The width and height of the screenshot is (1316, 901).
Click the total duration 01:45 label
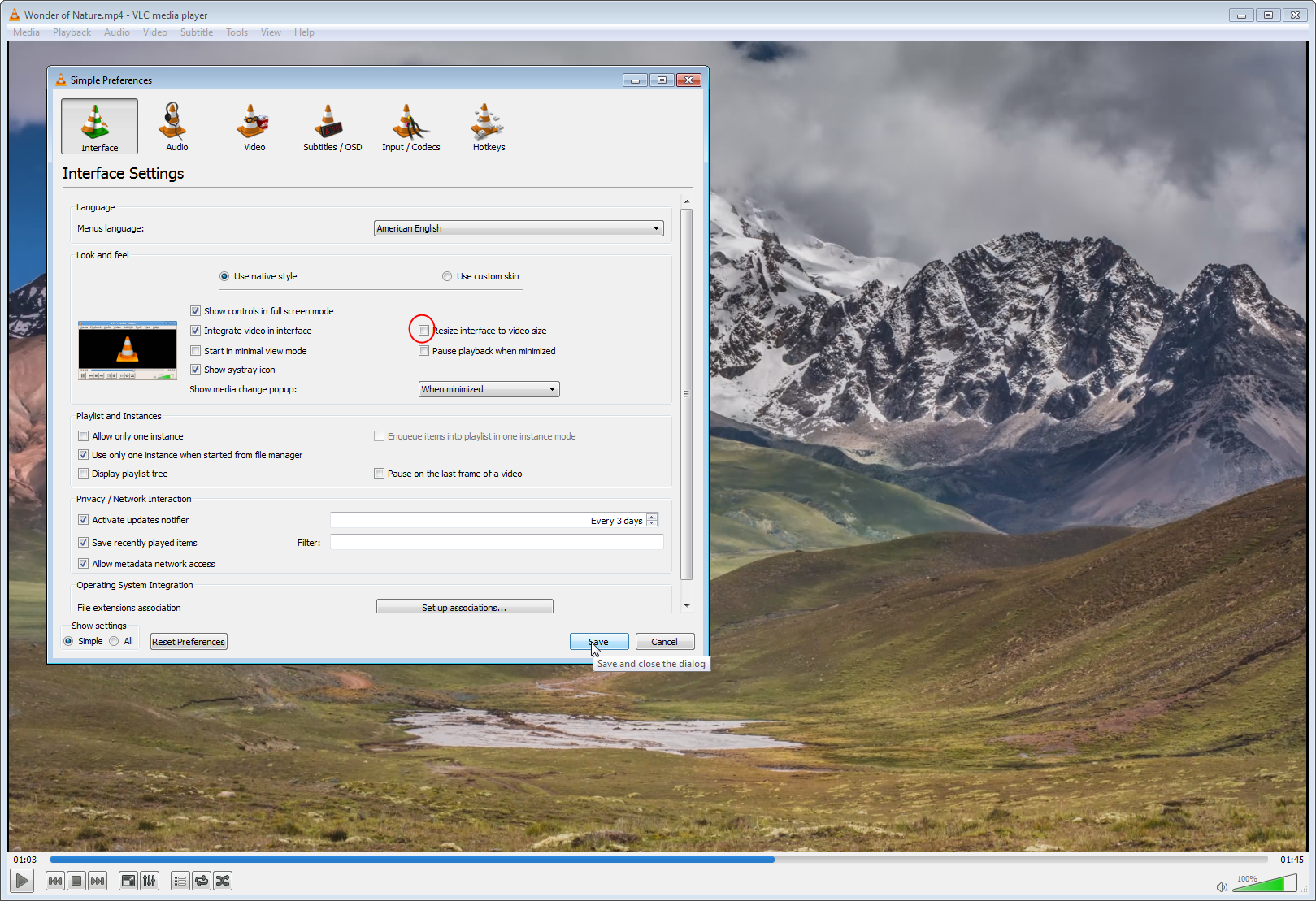[1292, 860]
